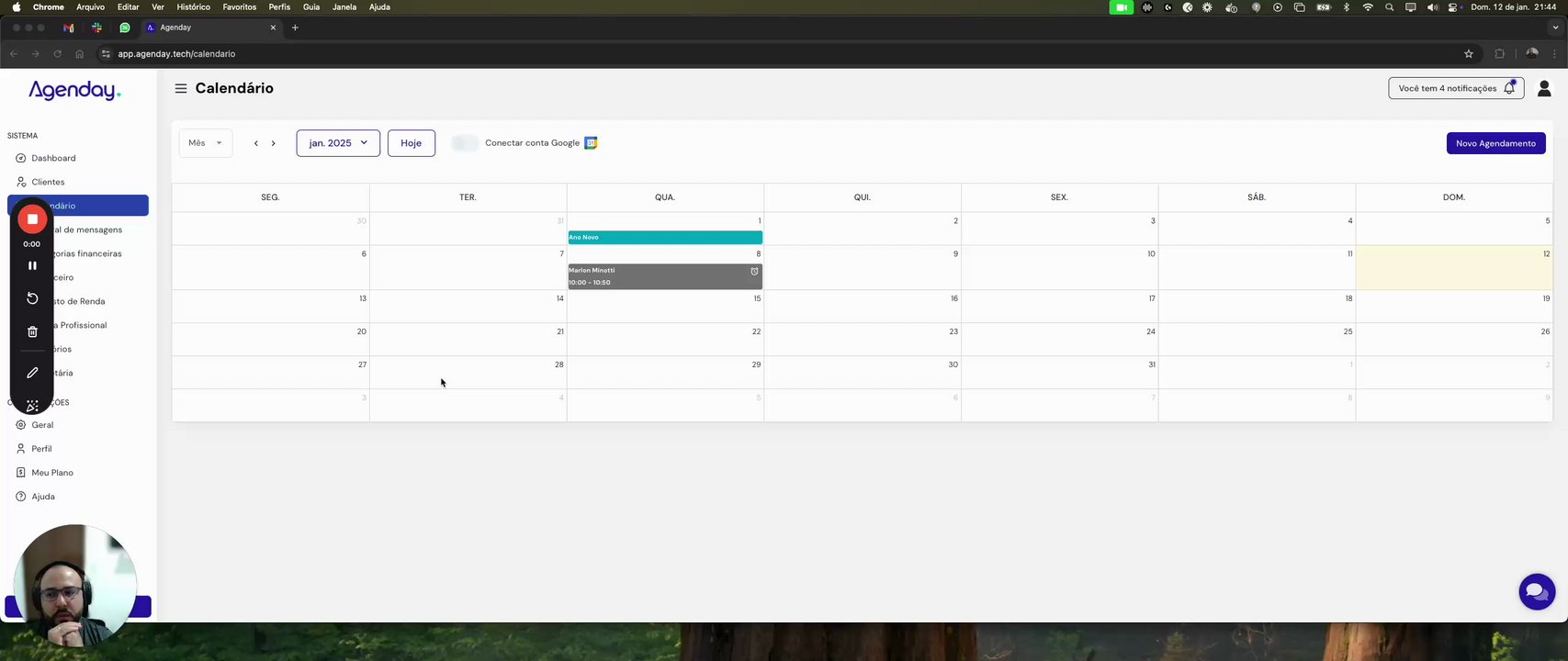Delete the recording using the trash icon
Viewport: 1568px width, 661px height.
point(32,331)
